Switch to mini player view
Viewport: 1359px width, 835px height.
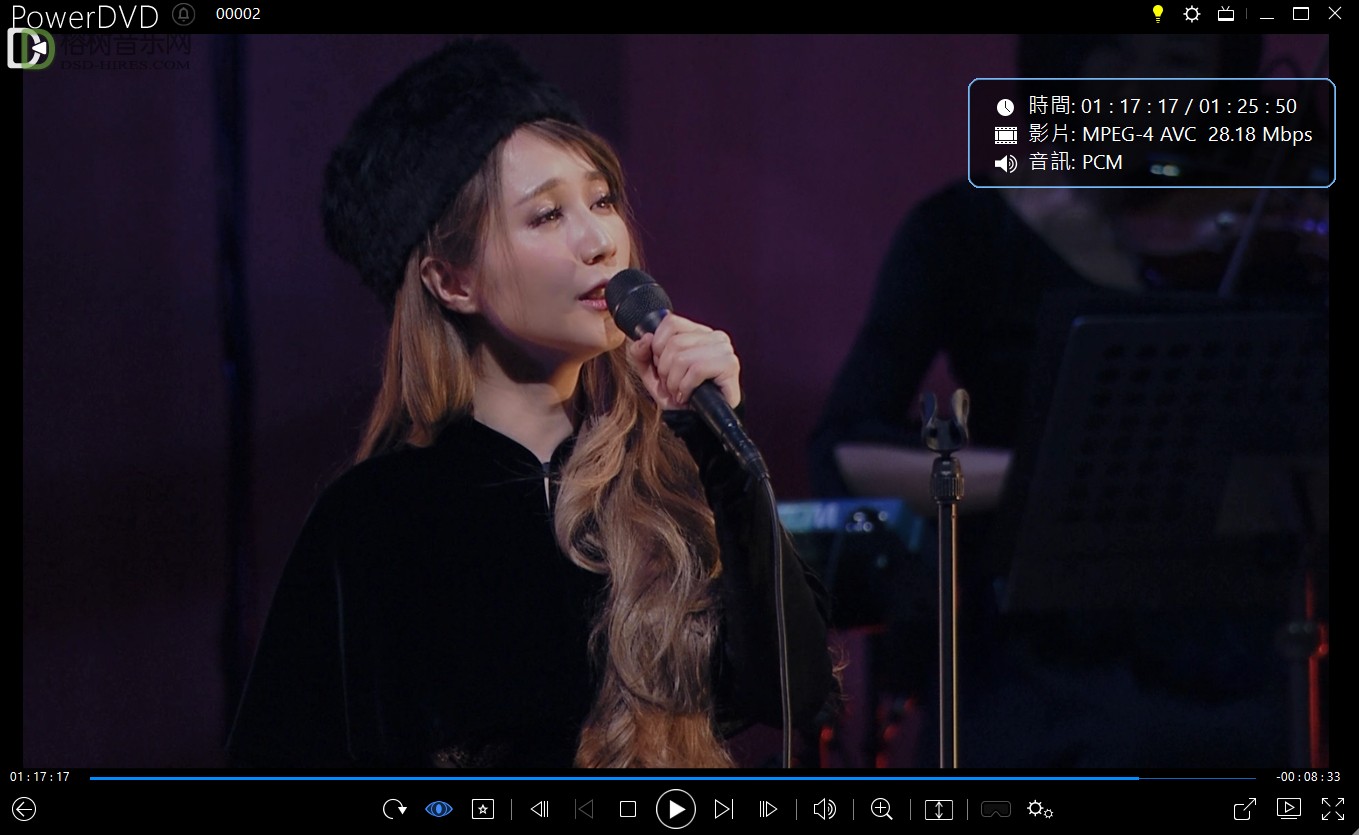pos(1289,808)
